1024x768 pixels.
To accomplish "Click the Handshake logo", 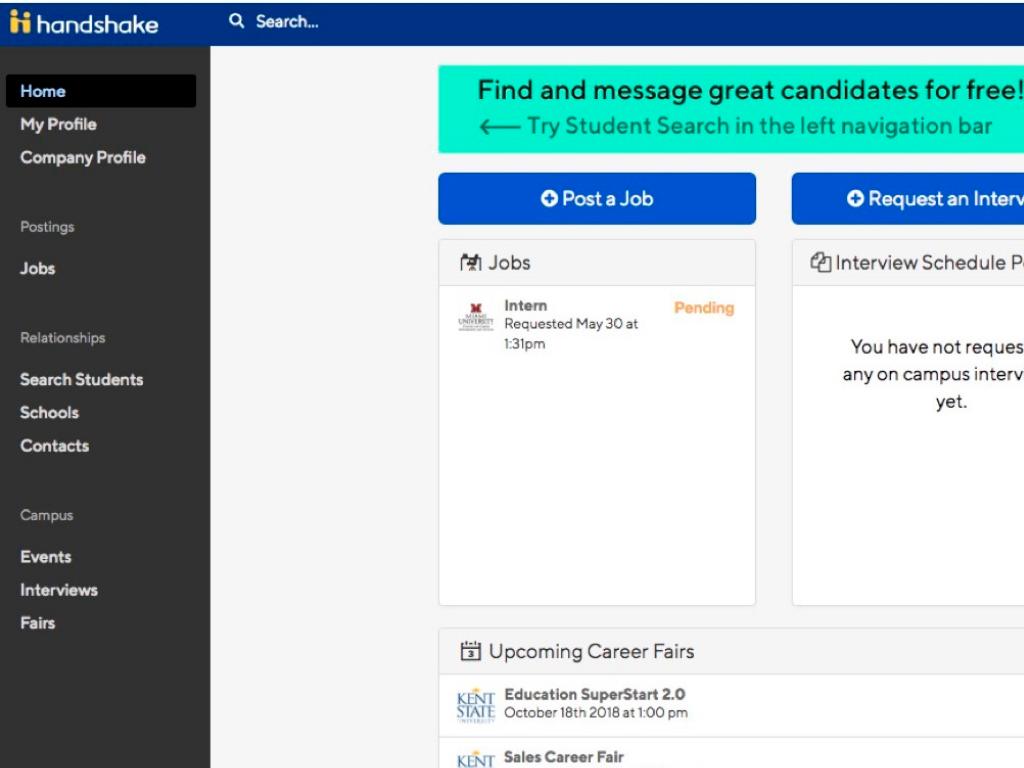I will (84, 23).
